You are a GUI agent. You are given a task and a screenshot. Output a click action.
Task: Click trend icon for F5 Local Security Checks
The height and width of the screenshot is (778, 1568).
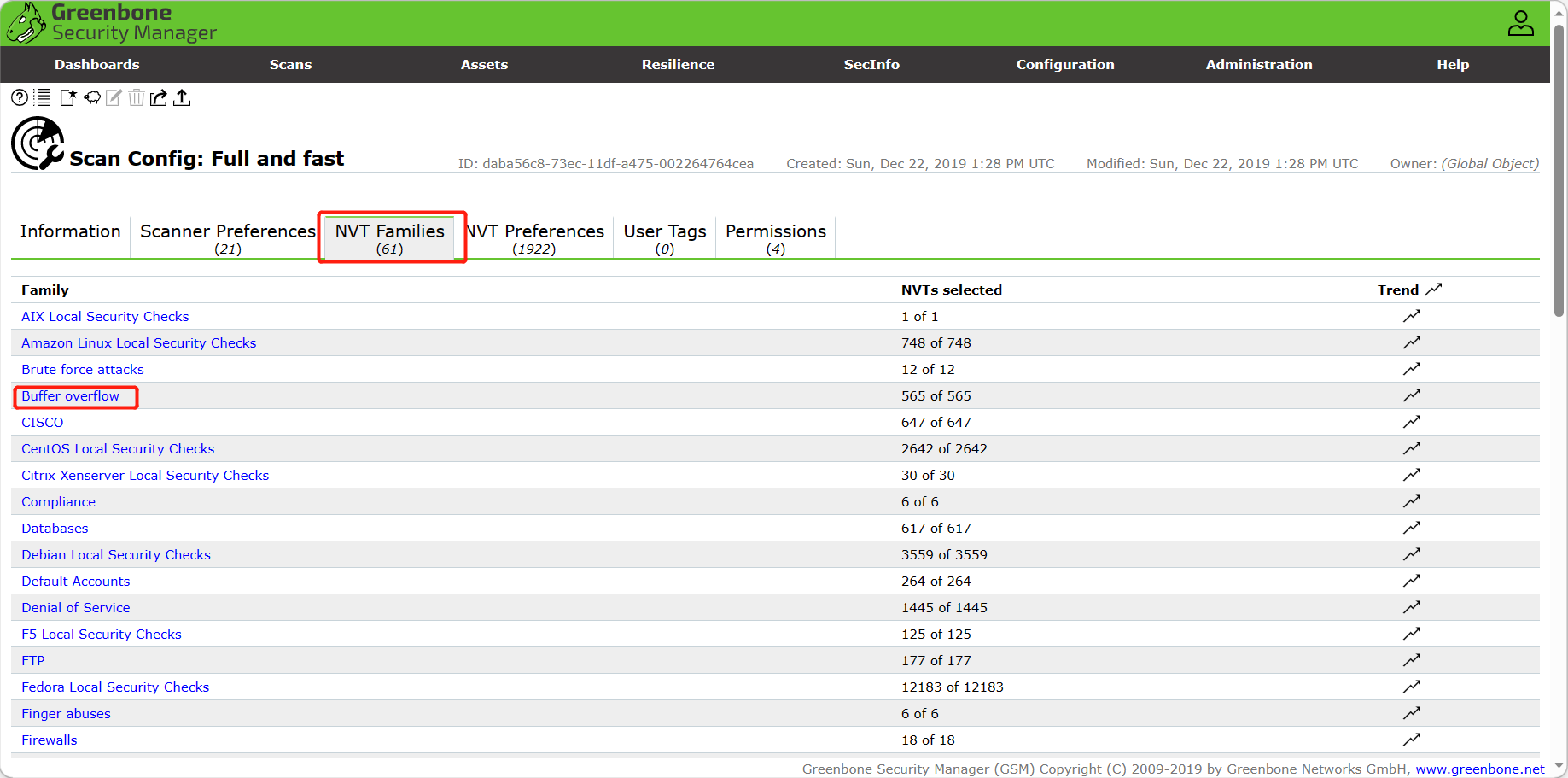1412,634
